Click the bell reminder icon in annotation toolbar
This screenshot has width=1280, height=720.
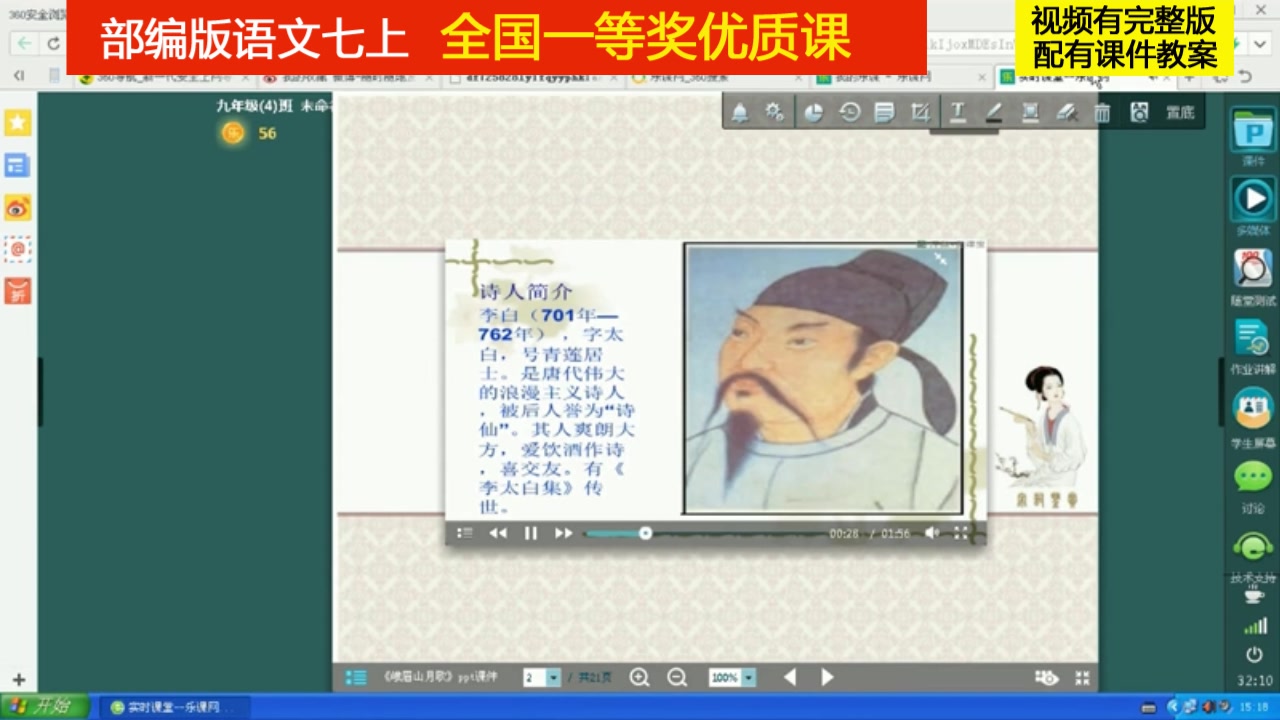point(740,113)
